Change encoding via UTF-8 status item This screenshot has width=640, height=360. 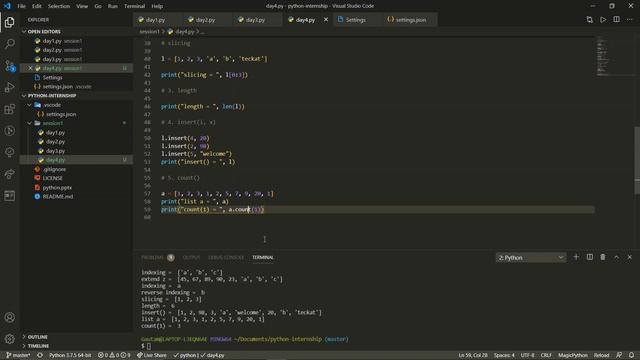[x=527, y=355]
